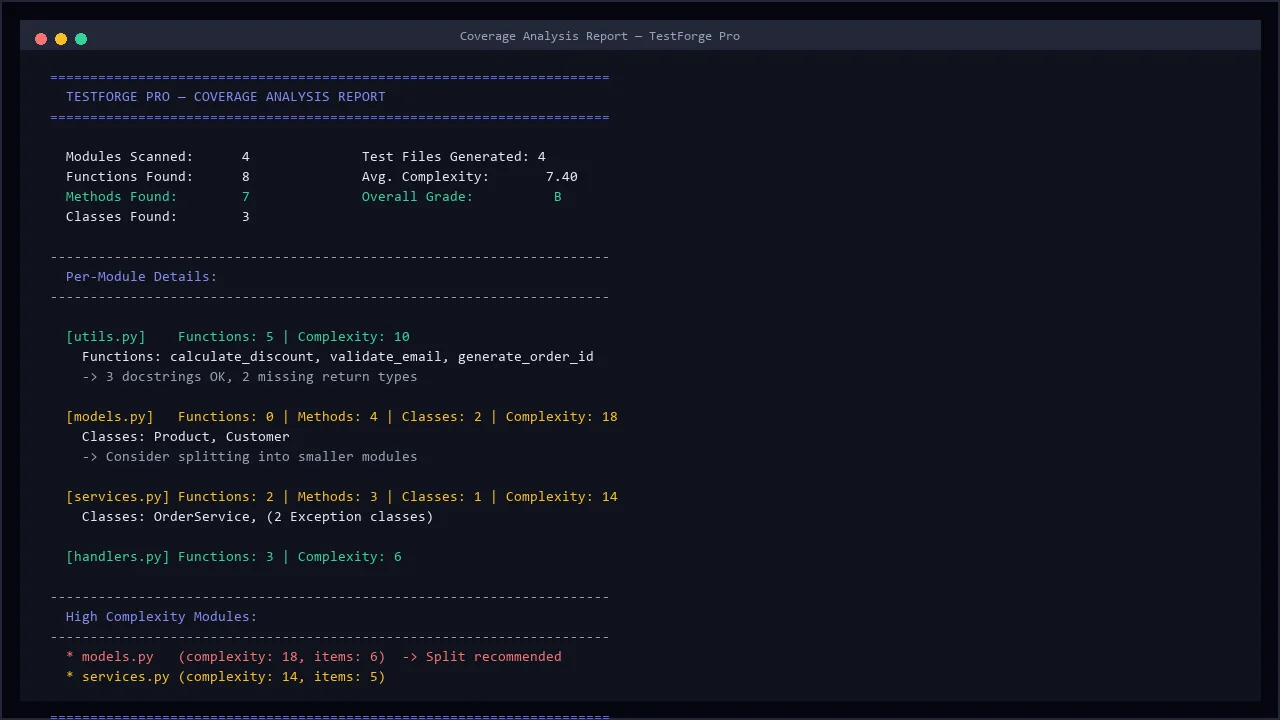The width and height of the screenshot is (1280, 720).
Task: Select the 'Test Files Generated: 4' line
Action: point(454,157)
